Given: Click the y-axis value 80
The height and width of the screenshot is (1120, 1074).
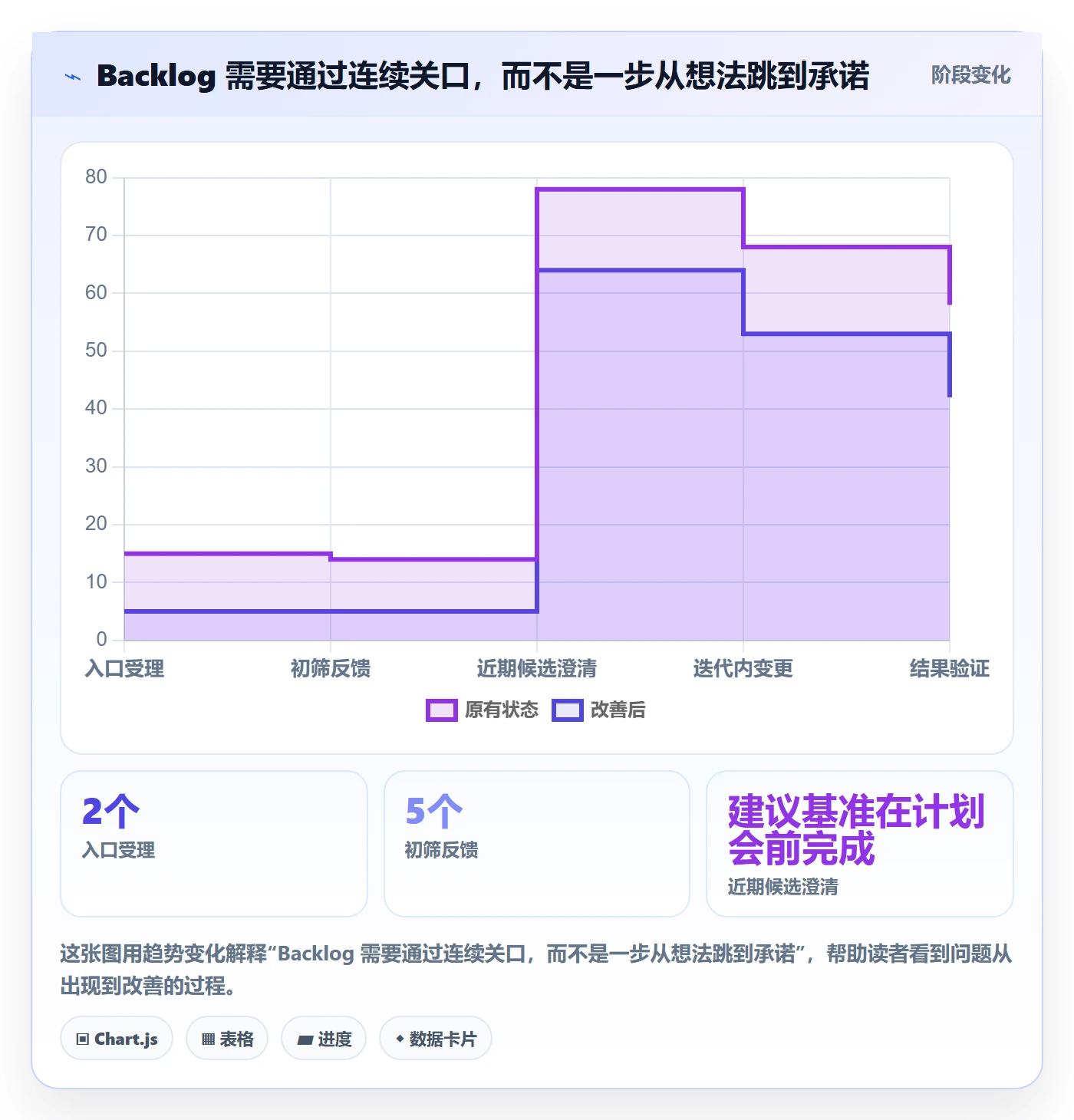Looking at the screenshot, I should pos(96,177).
